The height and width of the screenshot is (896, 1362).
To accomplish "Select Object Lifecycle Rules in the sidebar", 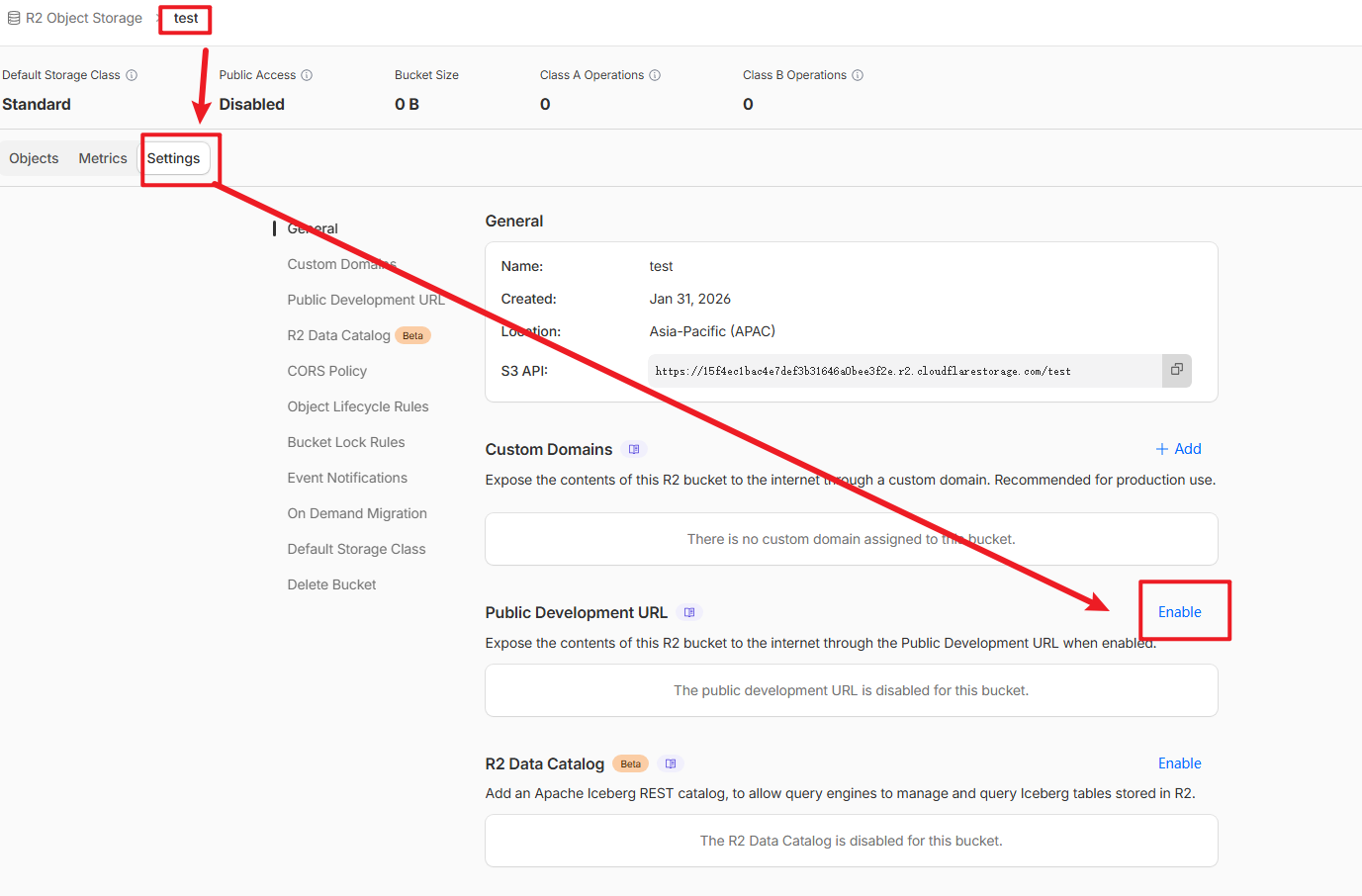I will pos(357,406).
